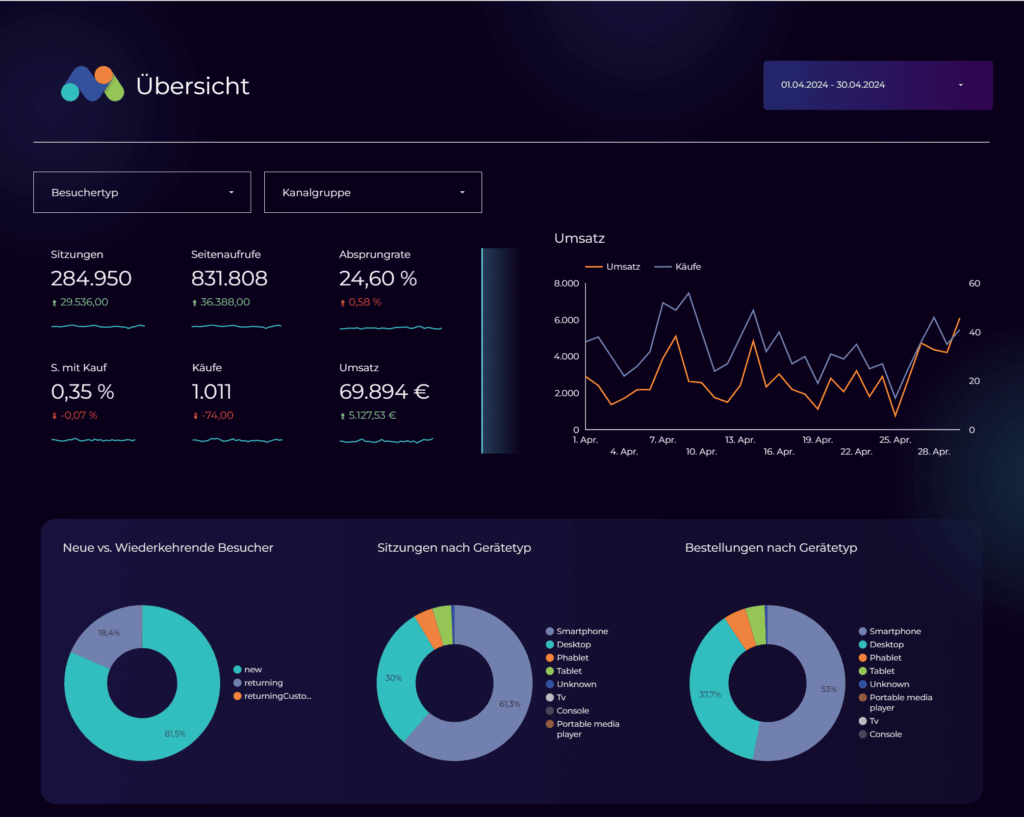Expand the Besuchertyp filter dropdown
This screenshot has width=1024, height=817.
pos(141,192)
